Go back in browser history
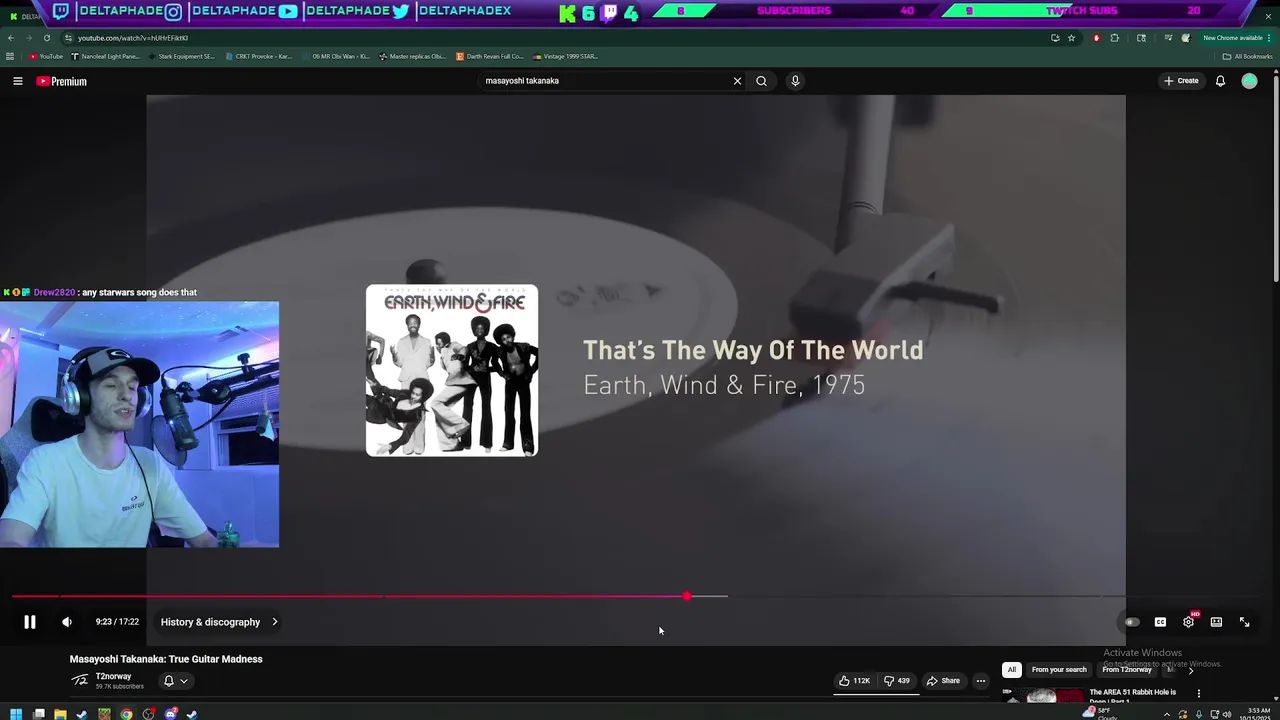Image resolution: width=1280 pixels, height=720 pixels. point(11,38)
